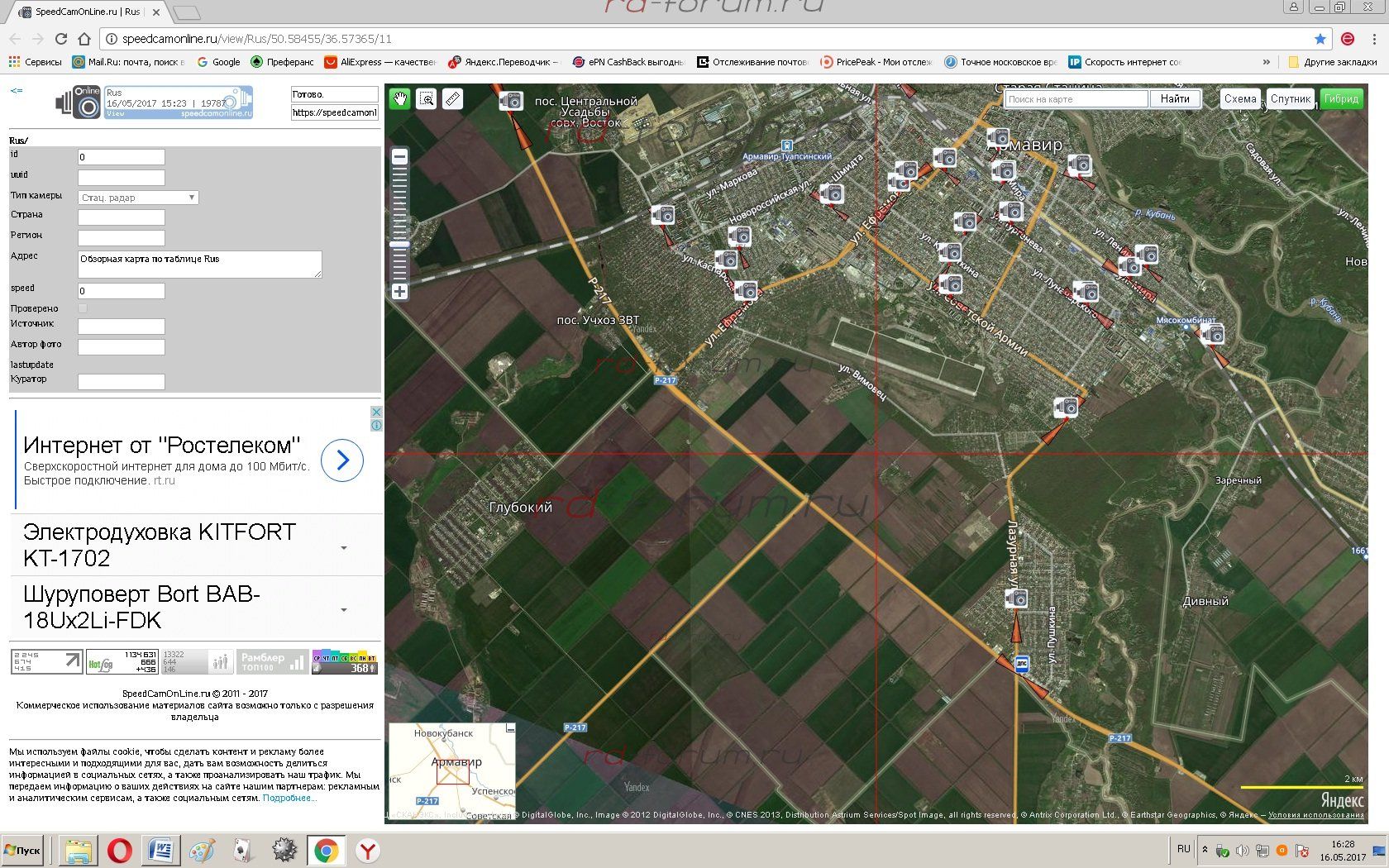Click the overview mini-map thumbnail

452,770
